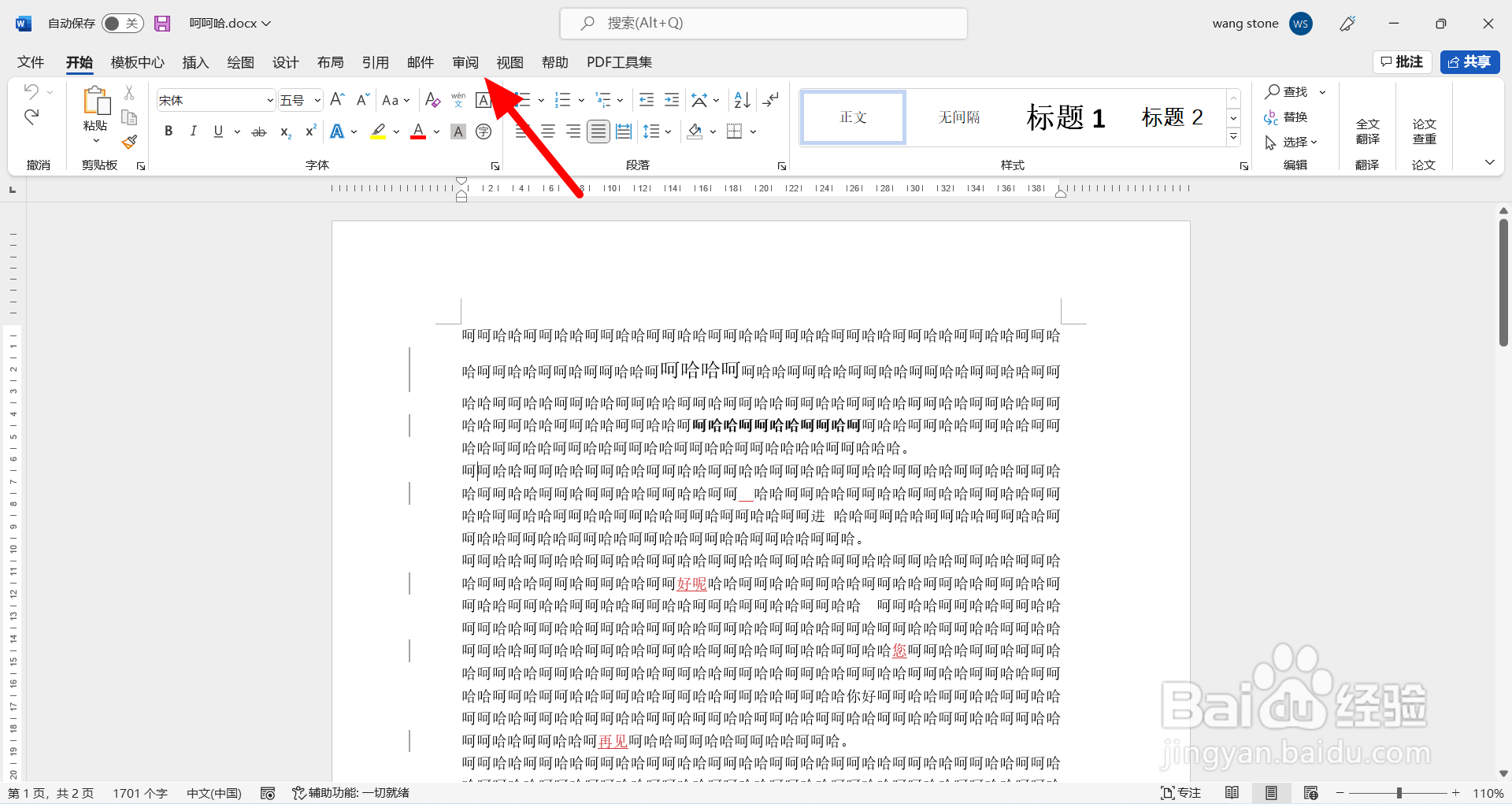Toggle AutoSave switch
The height and width of the screenshot is (804, 1512).
coord(122,24)
